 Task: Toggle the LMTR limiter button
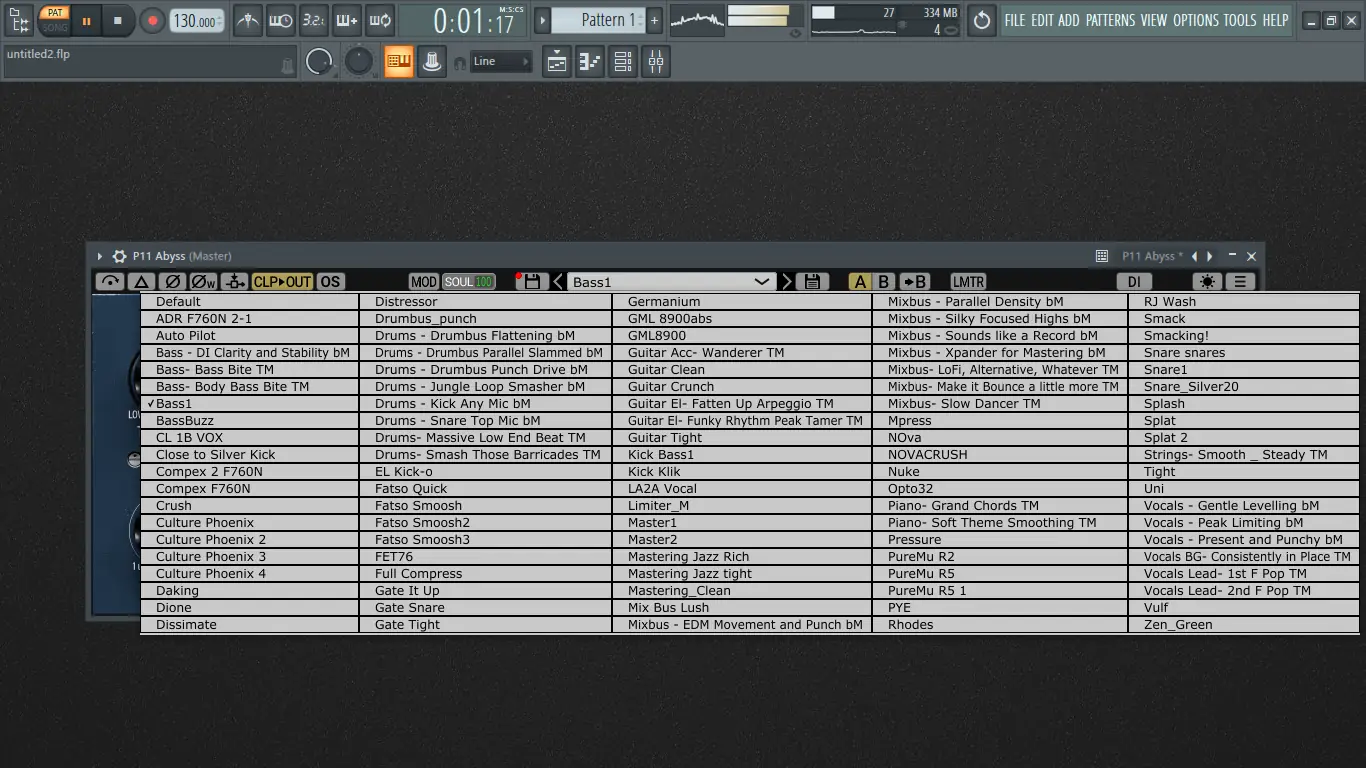pos(968,282)
